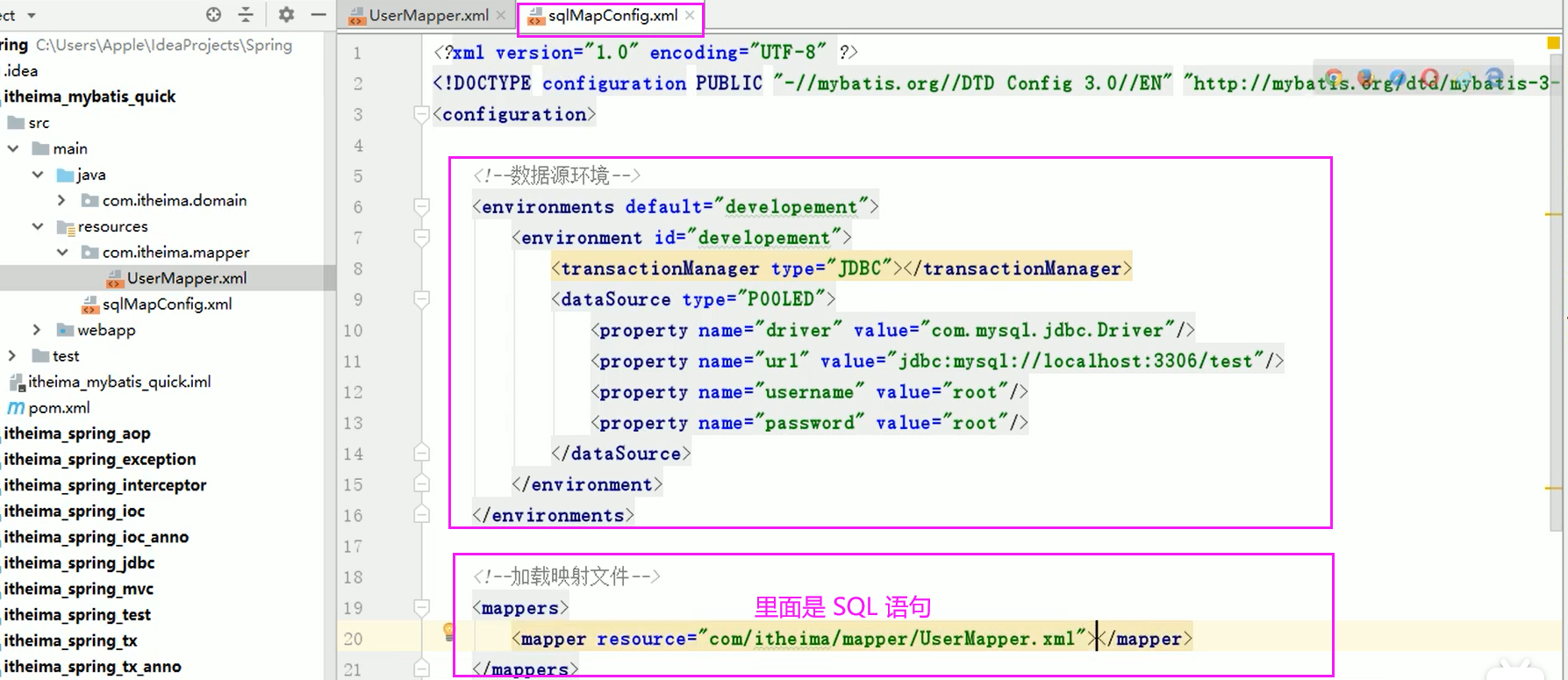Expand the com.itheima.domain package arrow
The width and height of the screenshot is (1568, 680).
(x=61, y=201)
